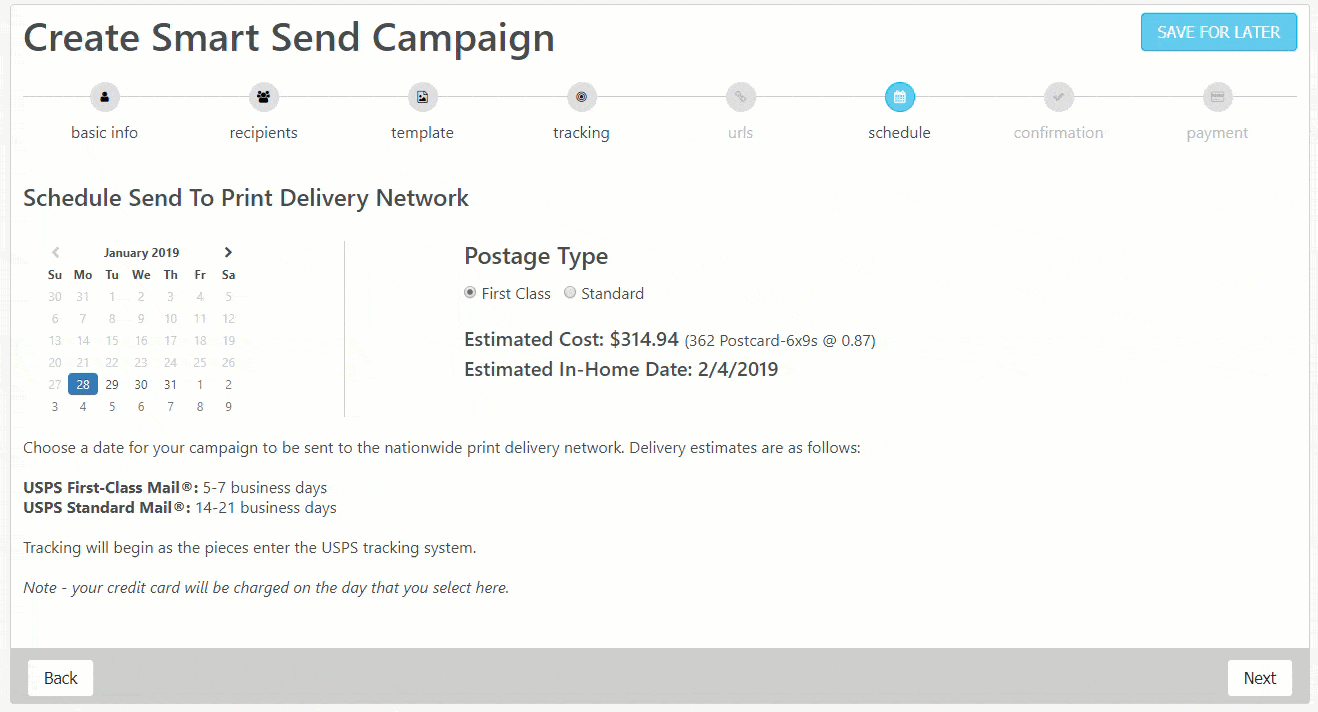Viewport: 1318px width, 712px height.
Task: Open the payment step credit card icon
Action: (1218, 97)
